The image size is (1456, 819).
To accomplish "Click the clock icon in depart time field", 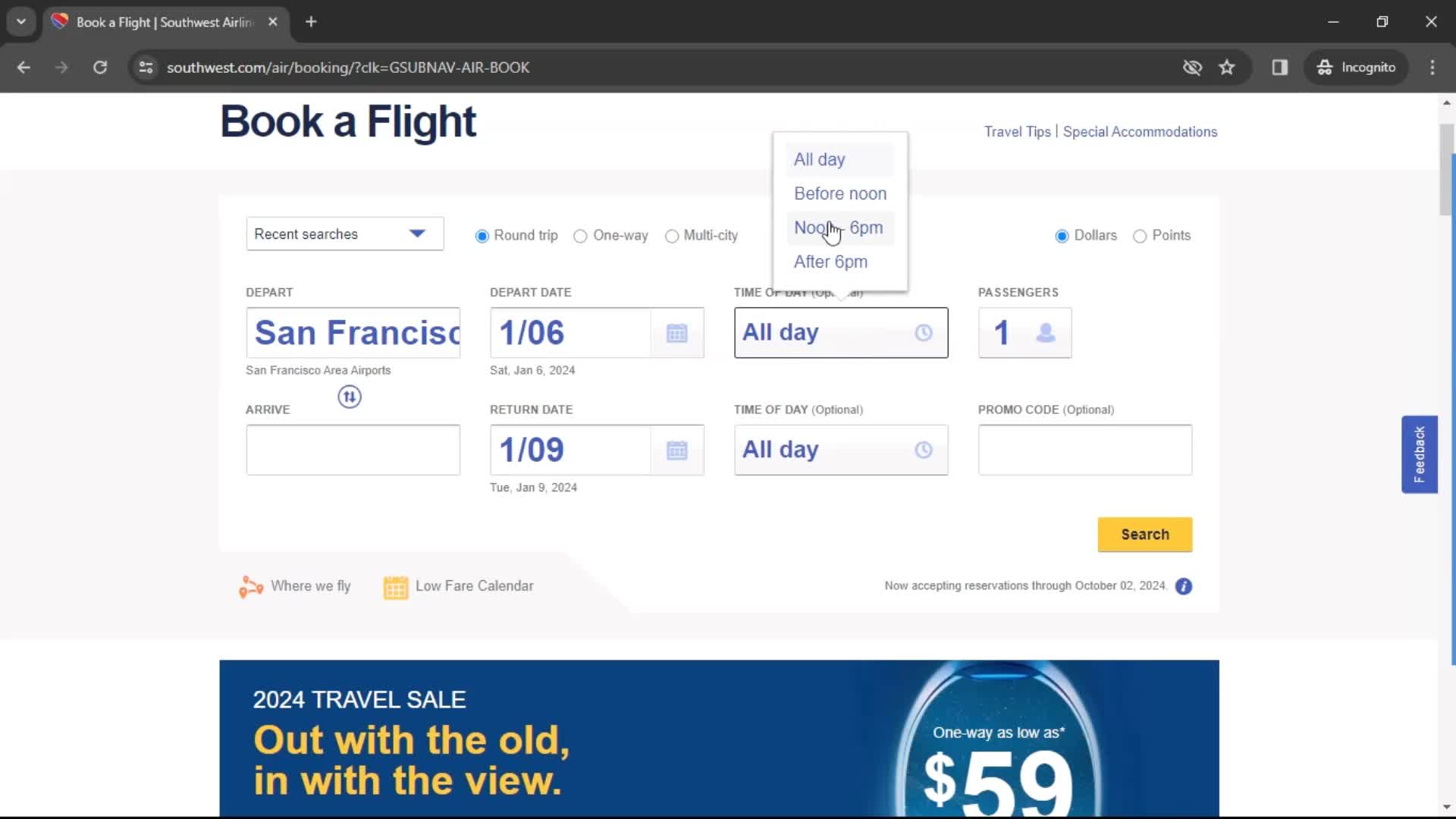I will [x=923, y=332].
